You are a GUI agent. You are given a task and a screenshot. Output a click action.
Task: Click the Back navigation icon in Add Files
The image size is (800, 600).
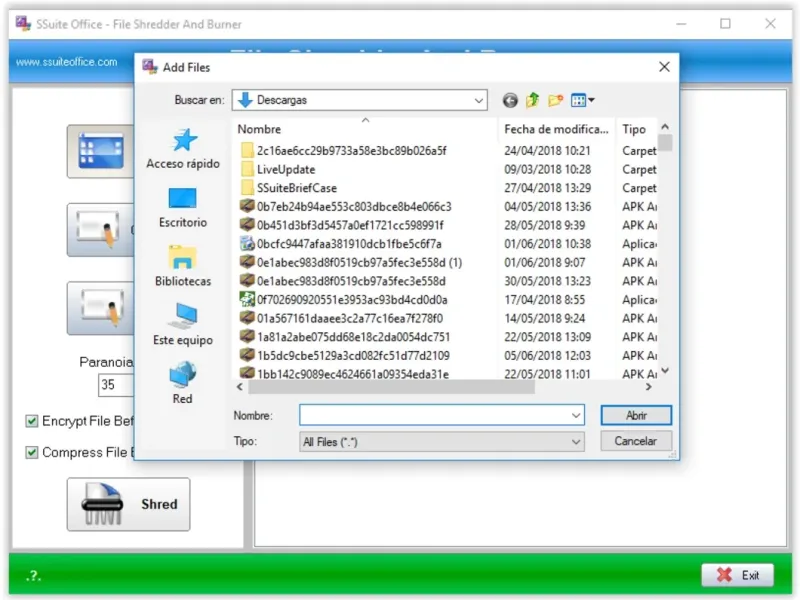tap(510, 100)
